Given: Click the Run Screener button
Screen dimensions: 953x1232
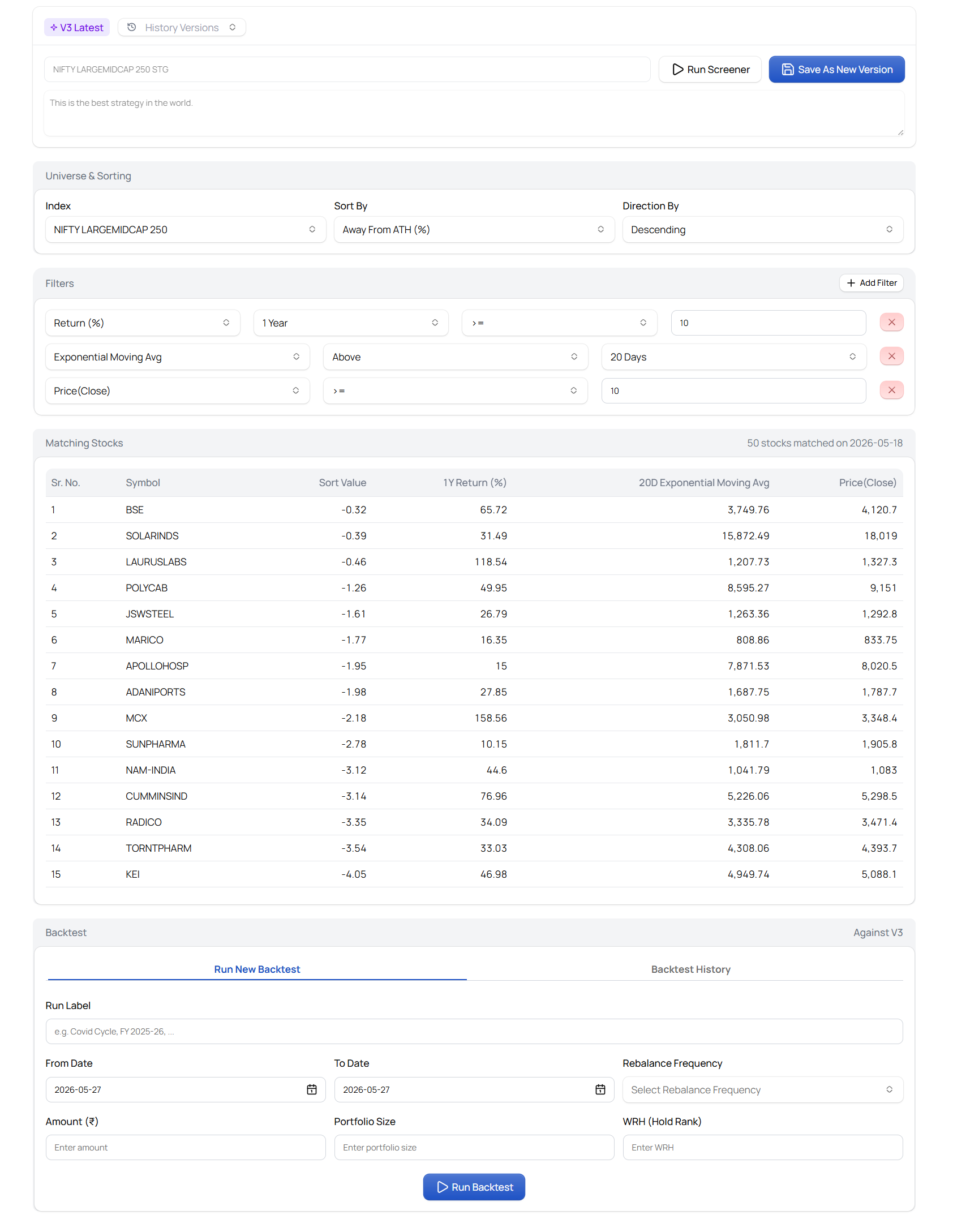Looking at the screenshot, I should 710,70.
